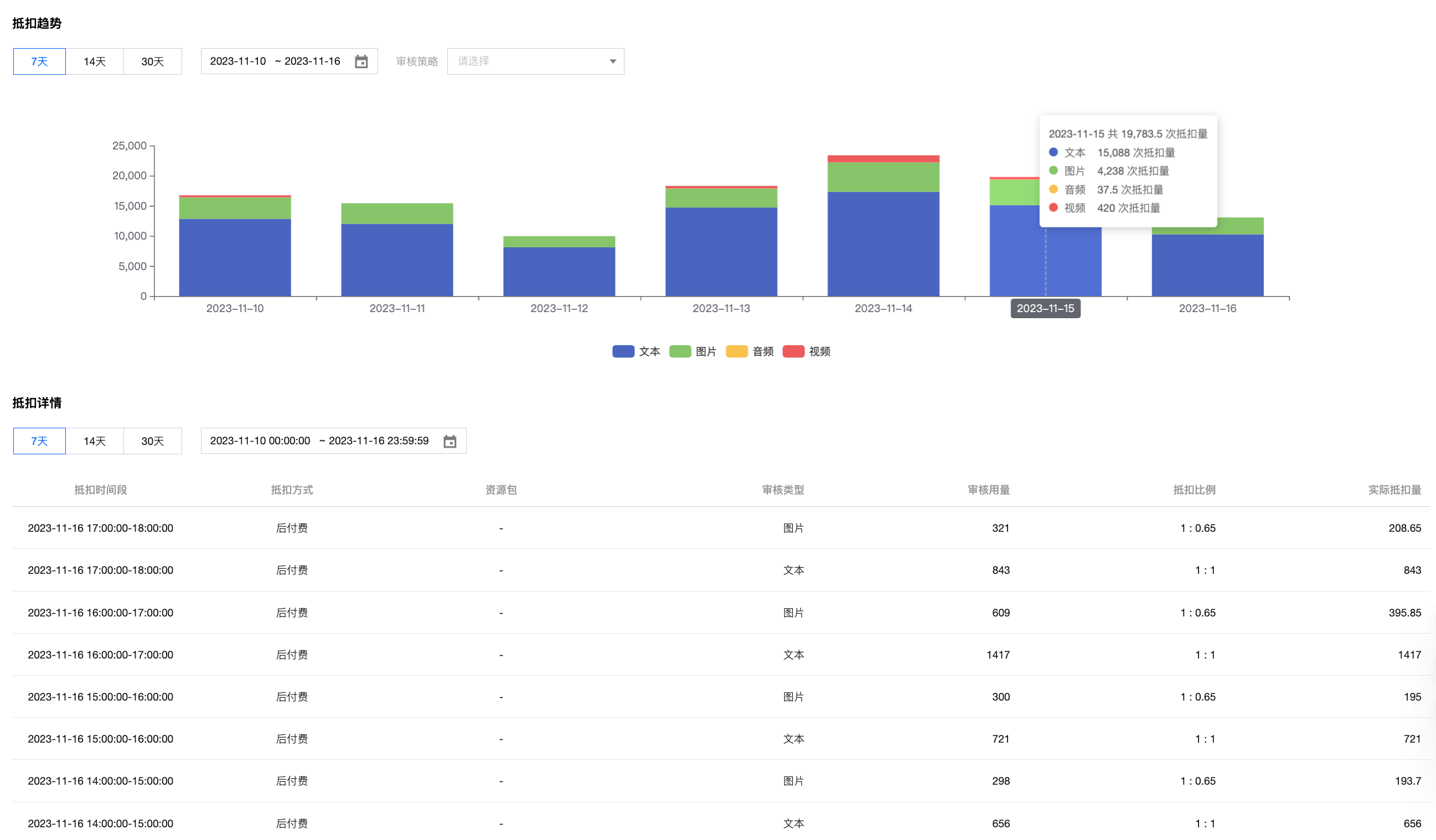
Task: Click usage value 843 in 审核用量 column
Action: click(x=1001, y=571)
